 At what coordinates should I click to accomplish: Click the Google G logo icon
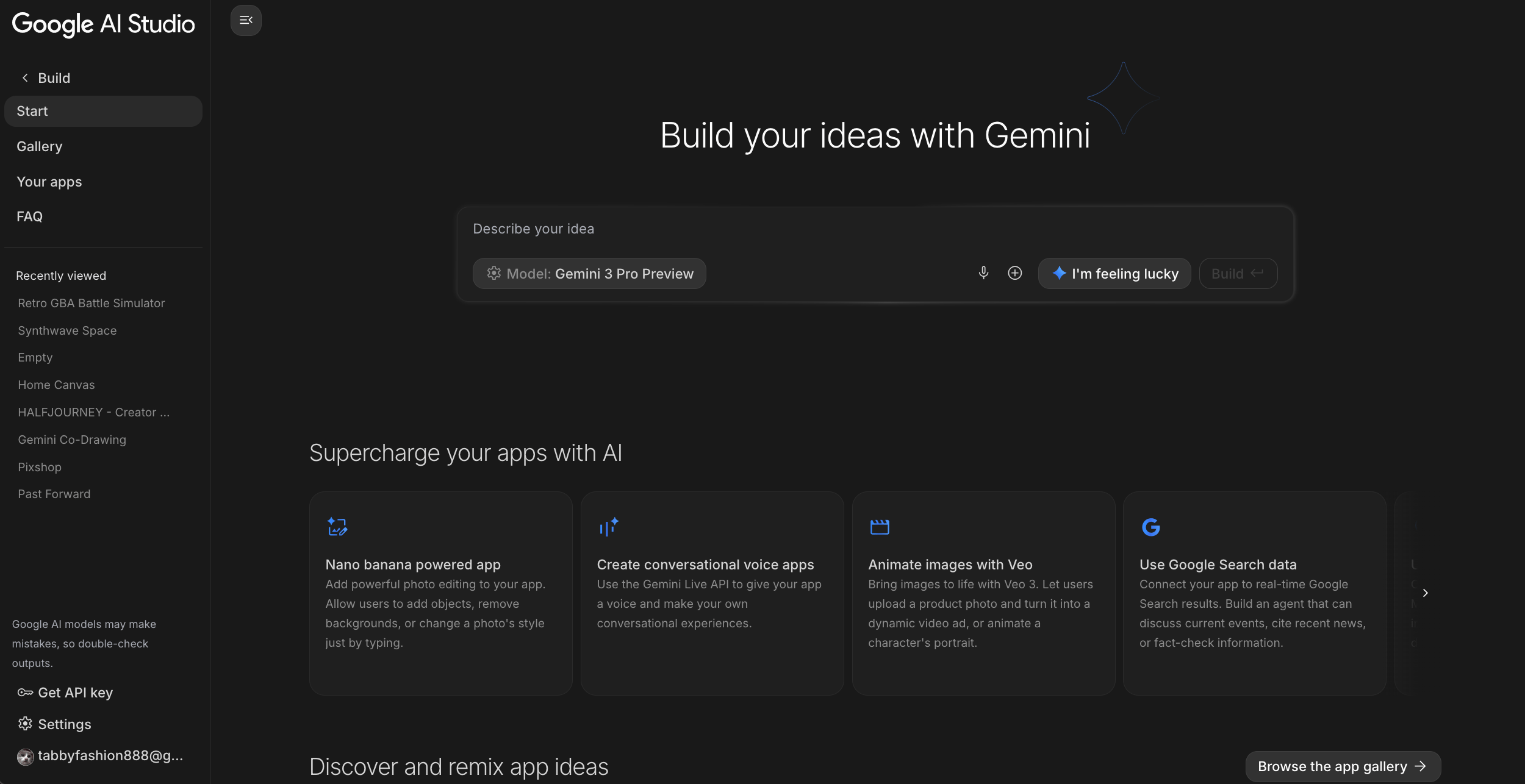click(1151, 527)
